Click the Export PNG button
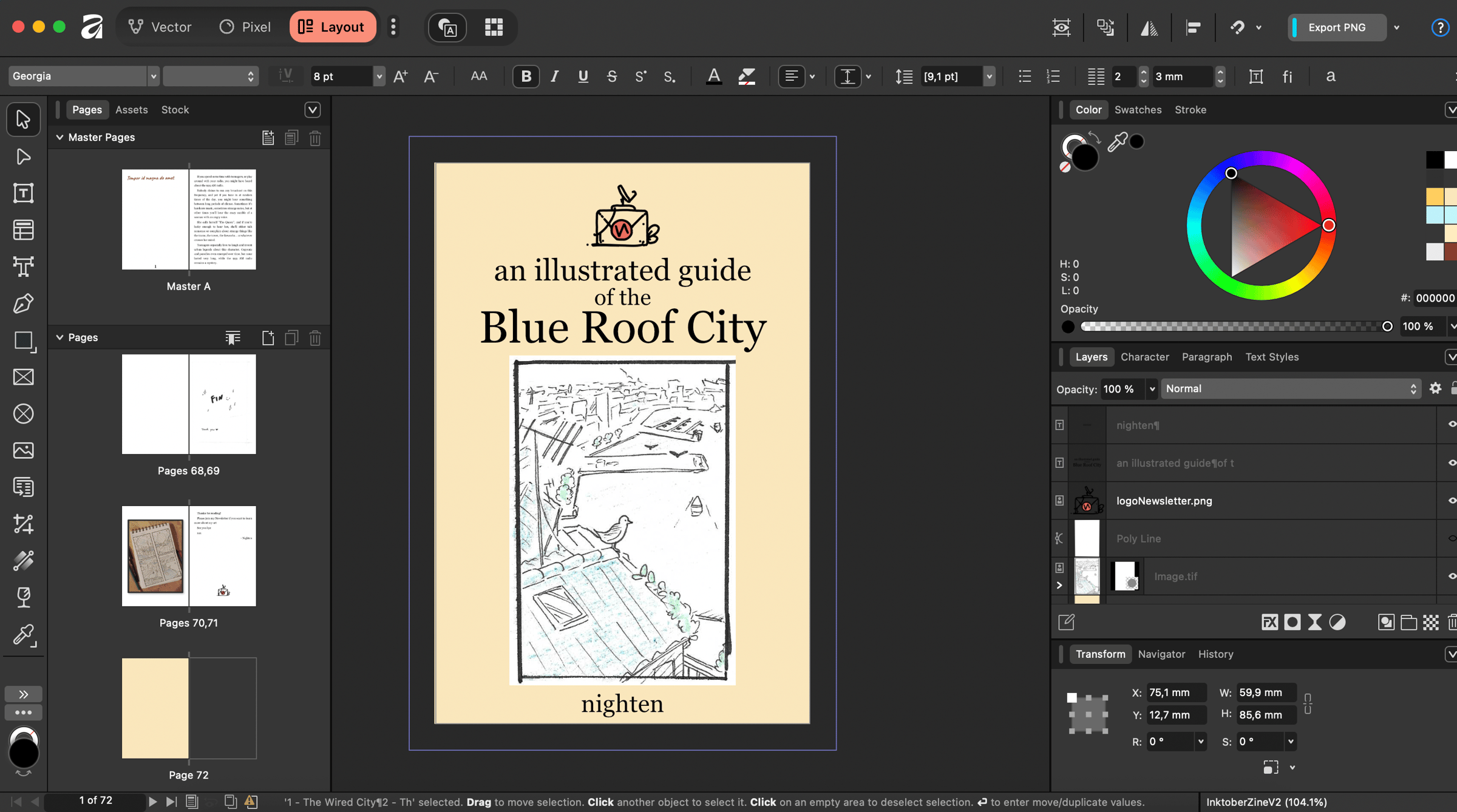The width and height of the screenshot is (1457, 812). coord(1336,27)
